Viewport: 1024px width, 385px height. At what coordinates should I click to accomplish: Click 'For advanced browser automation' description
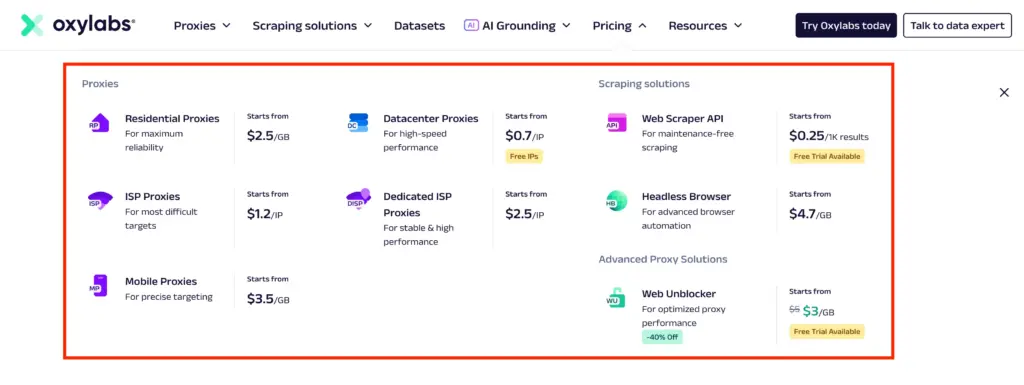point(688,219)
